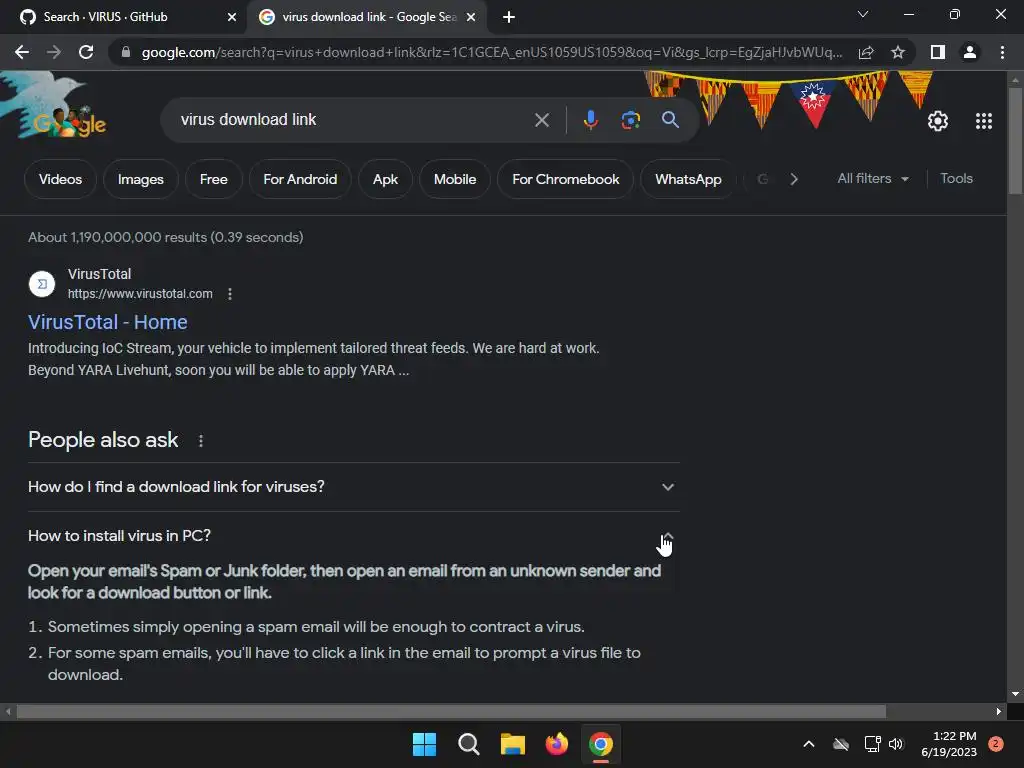Show hidden system tray icons
This screenshot has height=768, width=1024.
click(x=808, y=744)
